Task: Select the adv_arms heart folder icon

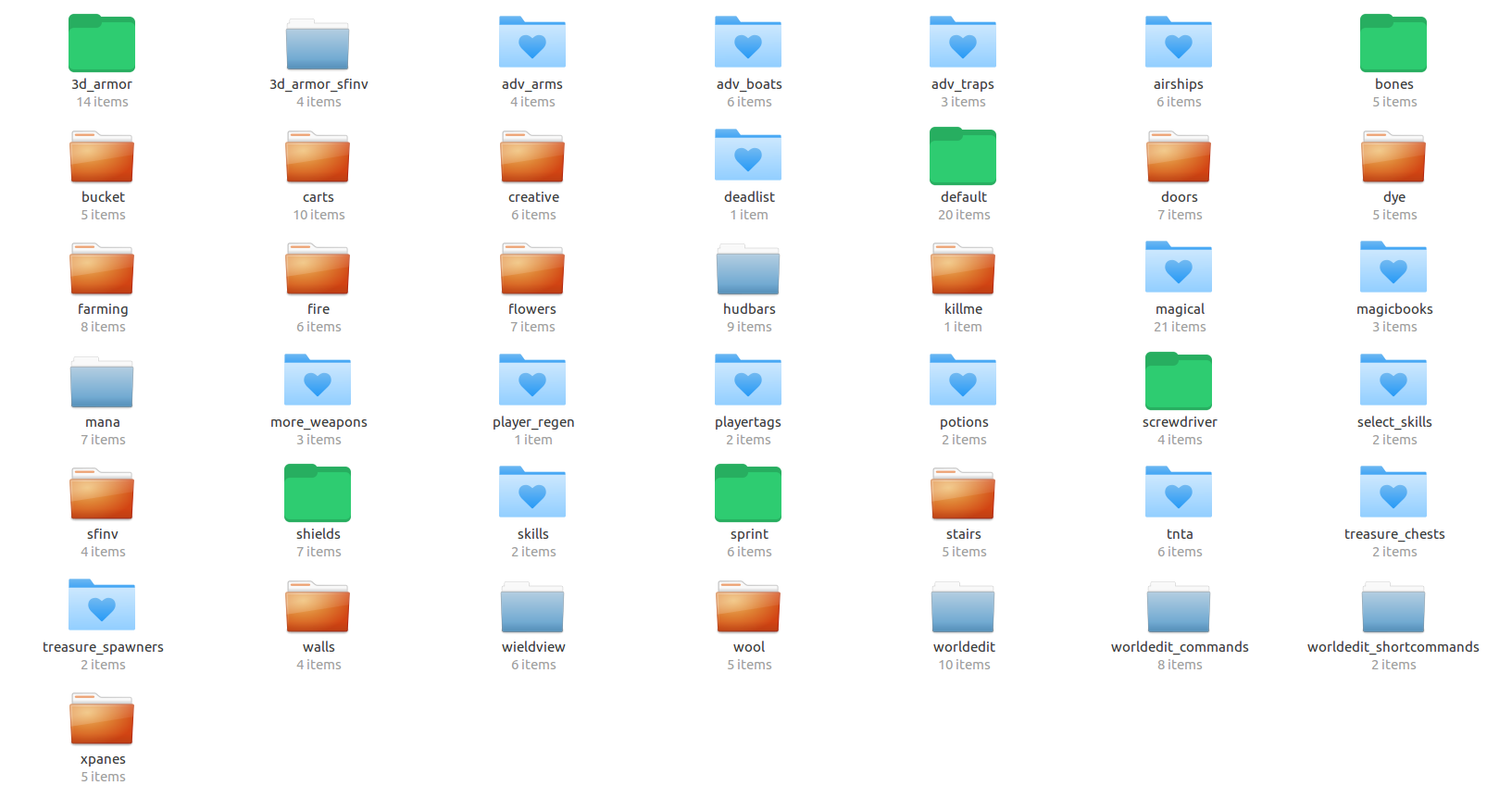Action: point(532,42)
